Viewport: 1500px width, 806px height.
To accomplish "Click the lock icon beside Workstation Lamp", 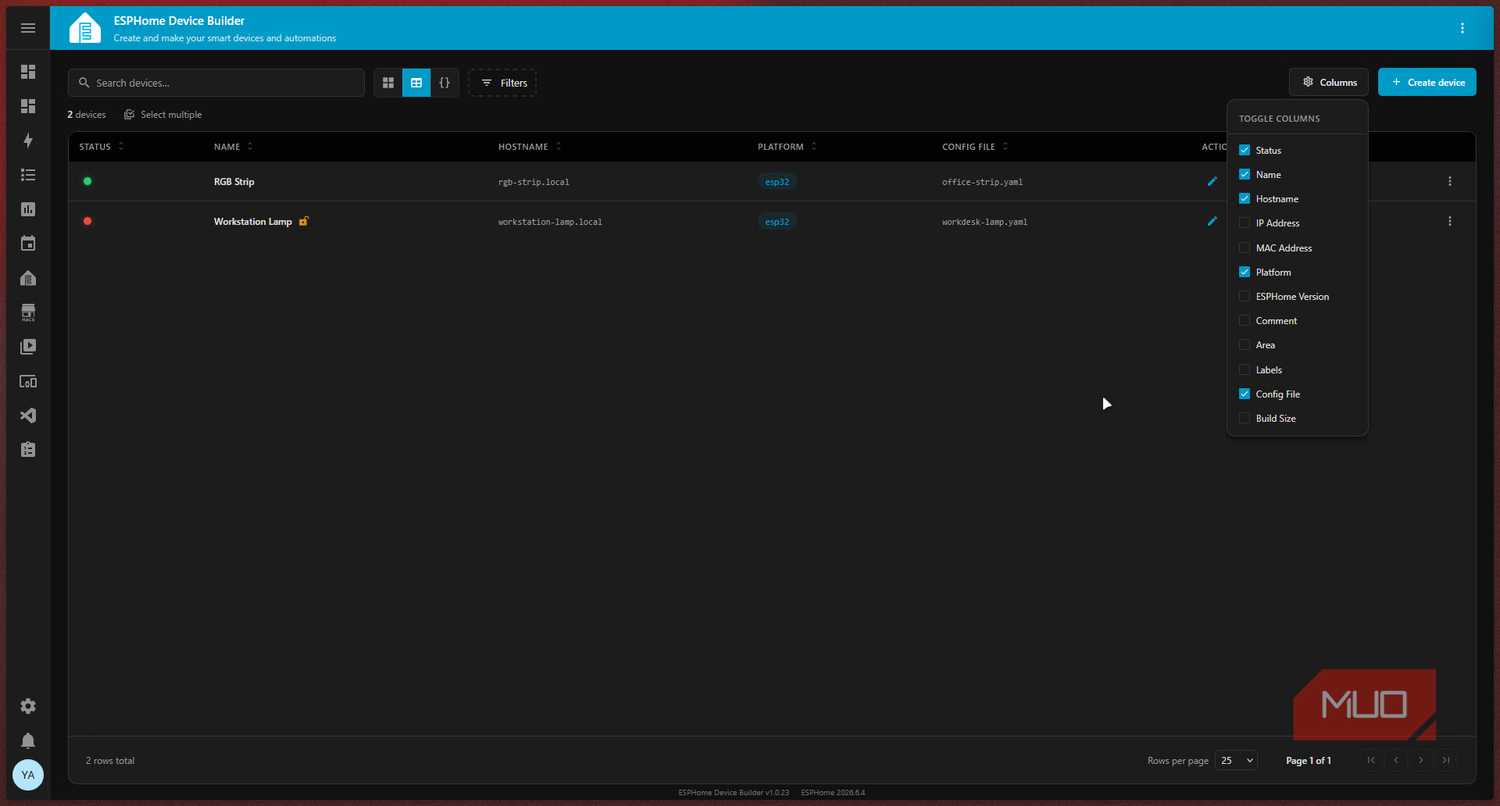I will coord(304,221).
